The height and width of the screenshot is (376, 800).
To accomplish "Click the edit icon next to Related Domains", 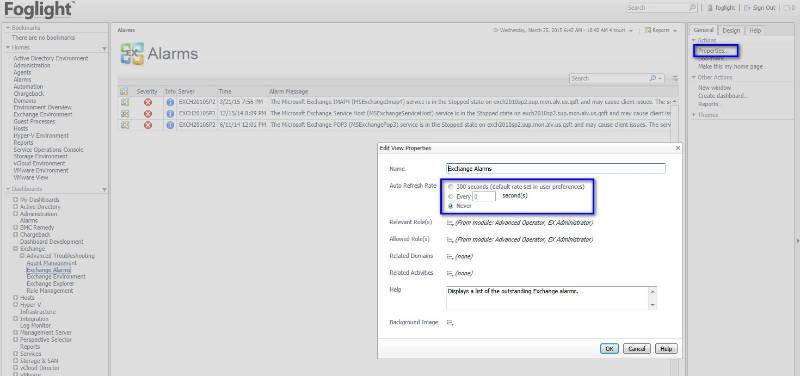I will [x=449, y=256].
